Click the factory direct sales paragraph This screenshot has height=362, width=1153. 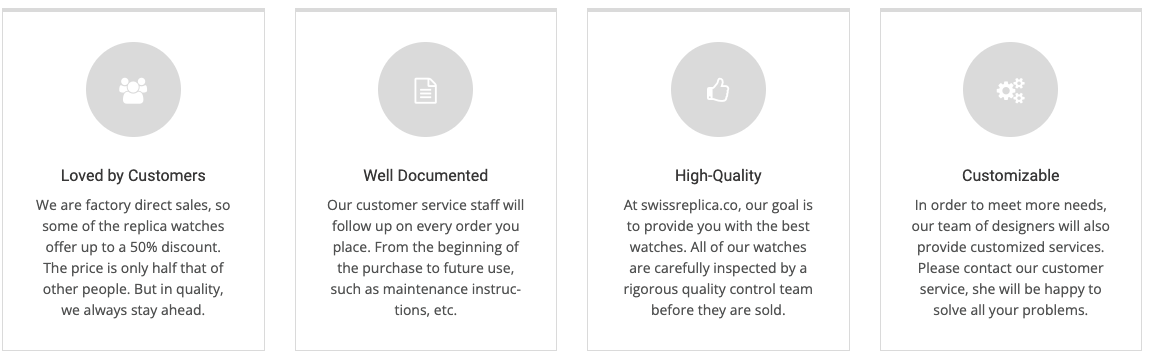(x=133, y=258)
